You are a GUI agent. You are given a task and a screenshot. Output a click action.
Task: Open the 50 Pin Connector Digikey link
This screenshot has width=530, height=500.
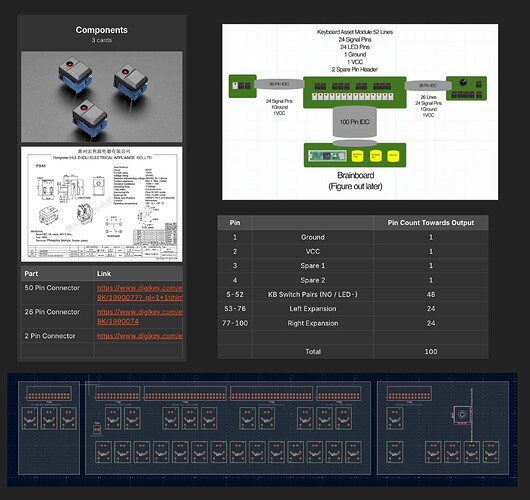click(140, 293)
